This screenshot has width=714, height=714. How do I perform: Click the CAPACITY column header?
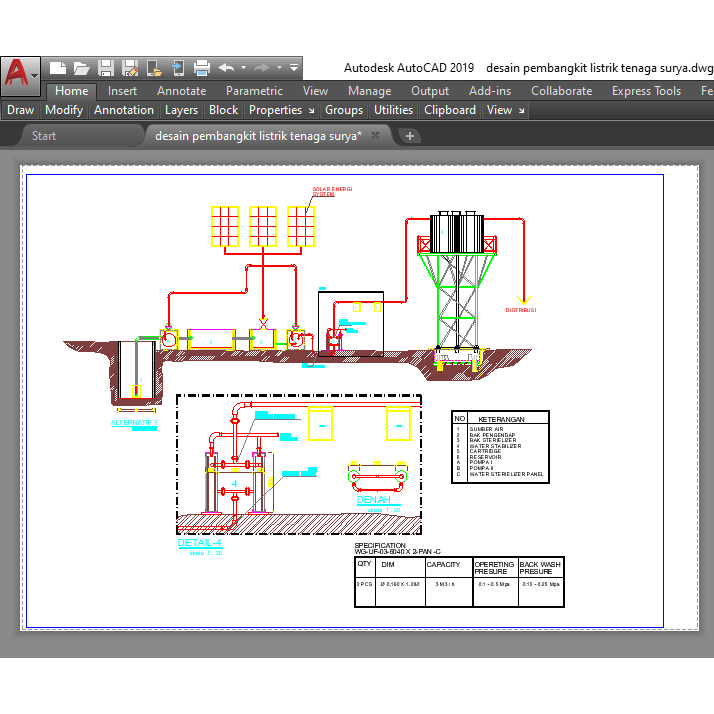click(x=443, y=565)
